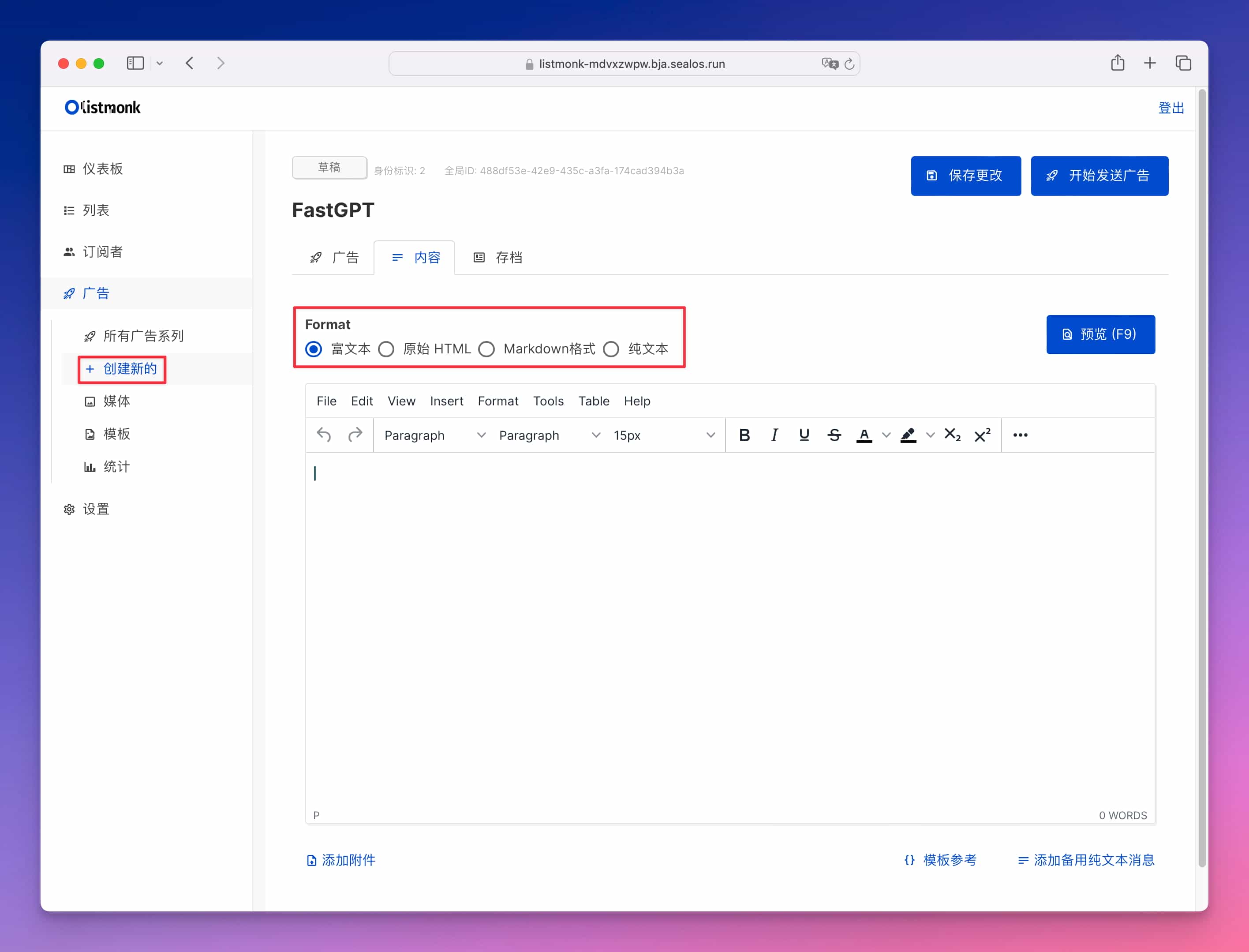Switch to the 存档 tab
1249x952 pixels.
[x=498, y=258]
